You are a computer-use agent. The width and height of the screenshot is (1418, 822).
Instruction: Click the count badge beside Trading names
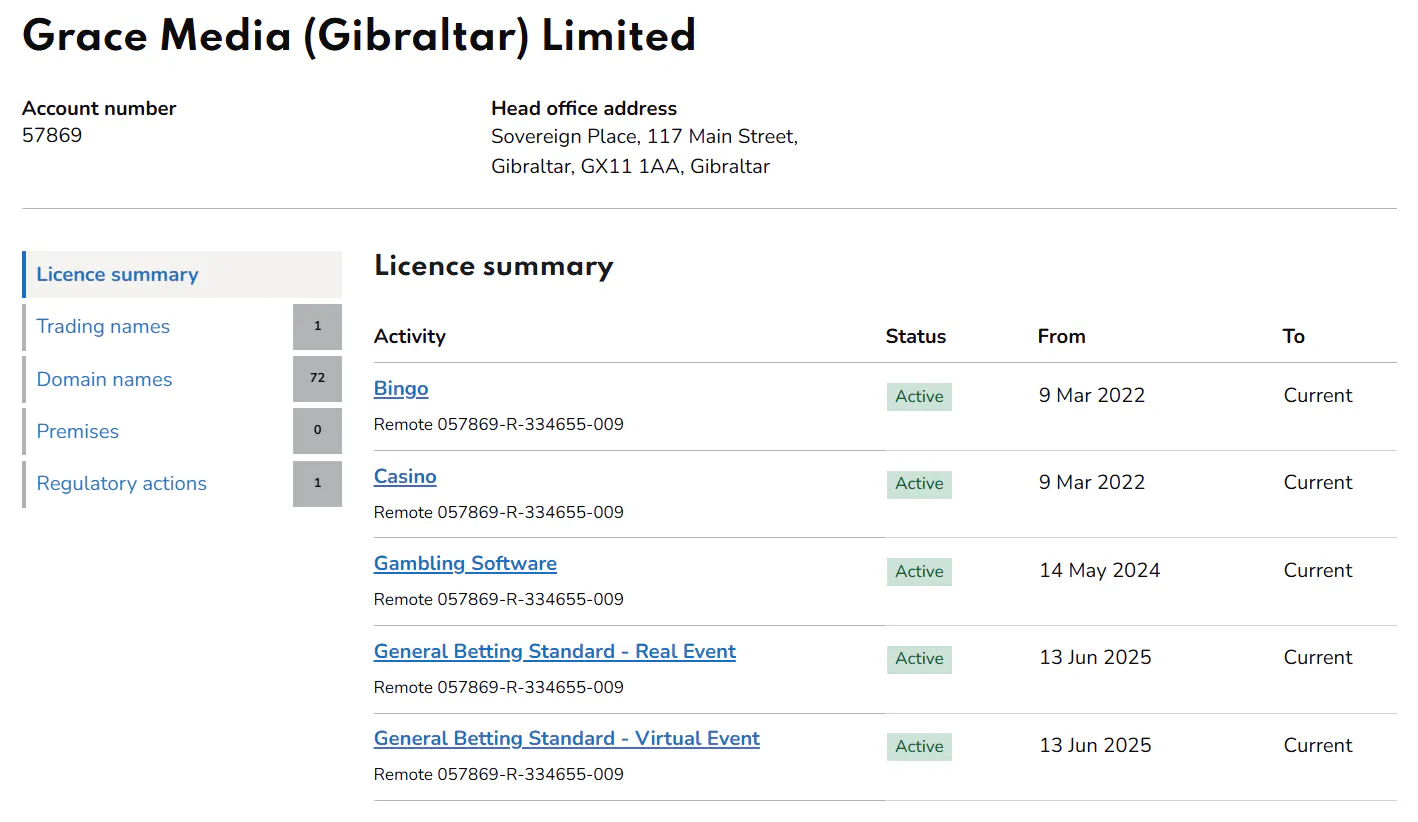pos(317,327)
